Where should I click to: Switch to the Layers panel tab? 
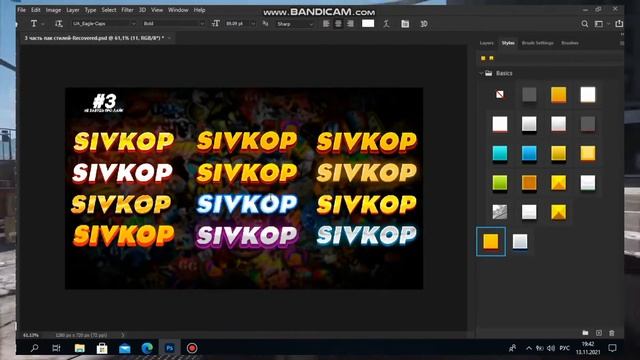487,43
